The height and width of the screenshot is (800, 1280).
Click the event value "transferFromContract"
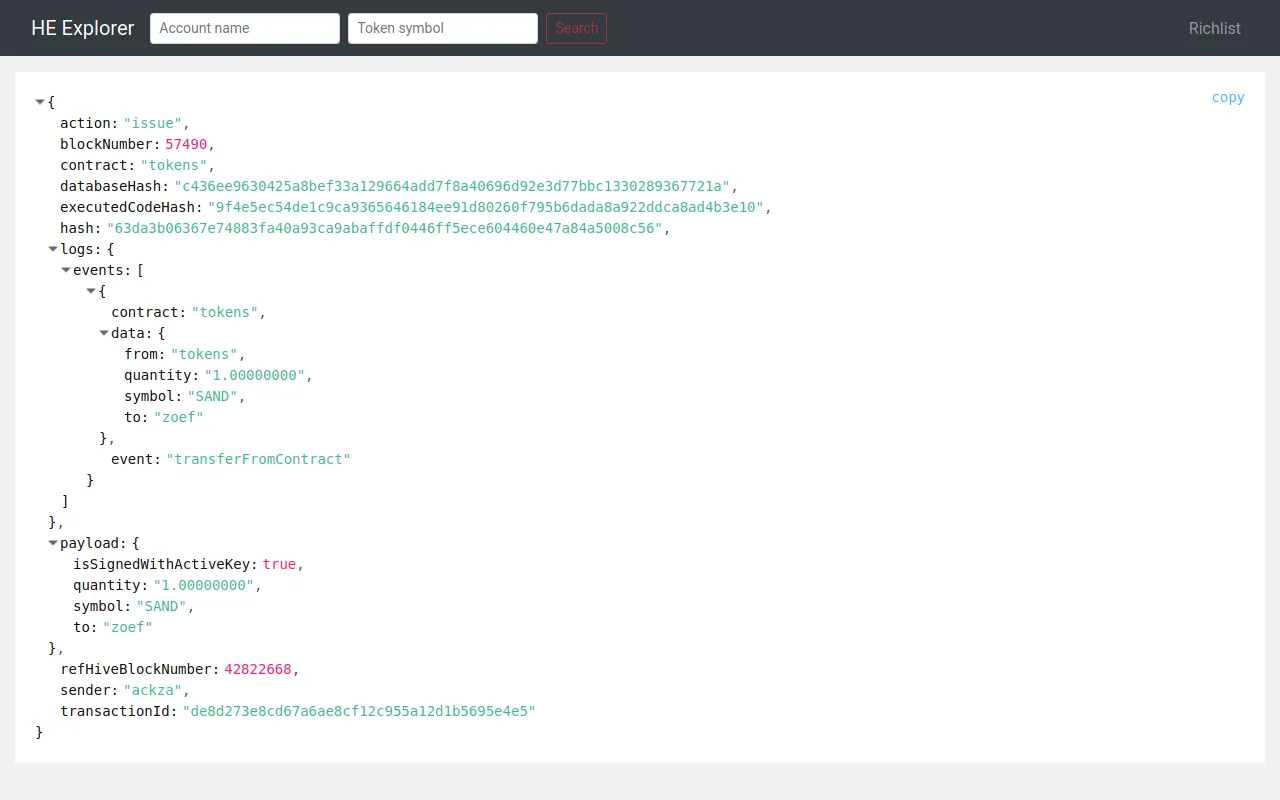click(258, 459)
